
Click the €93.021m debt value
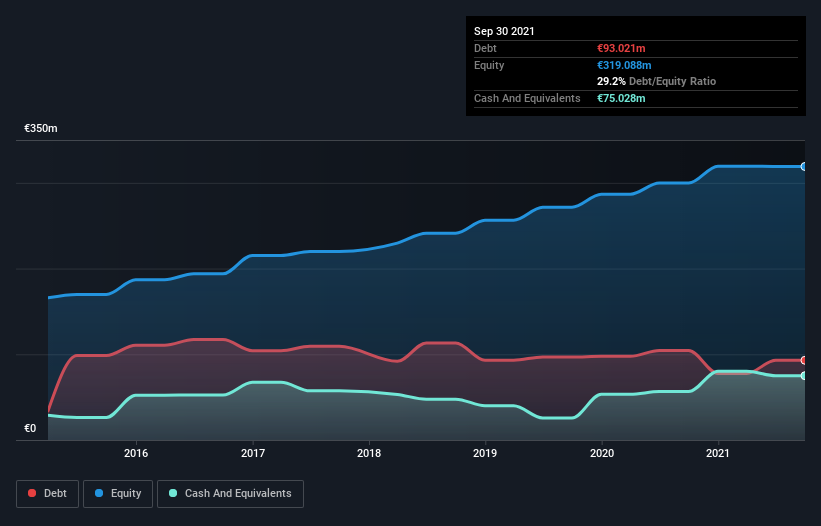click(x=621, y=48)
